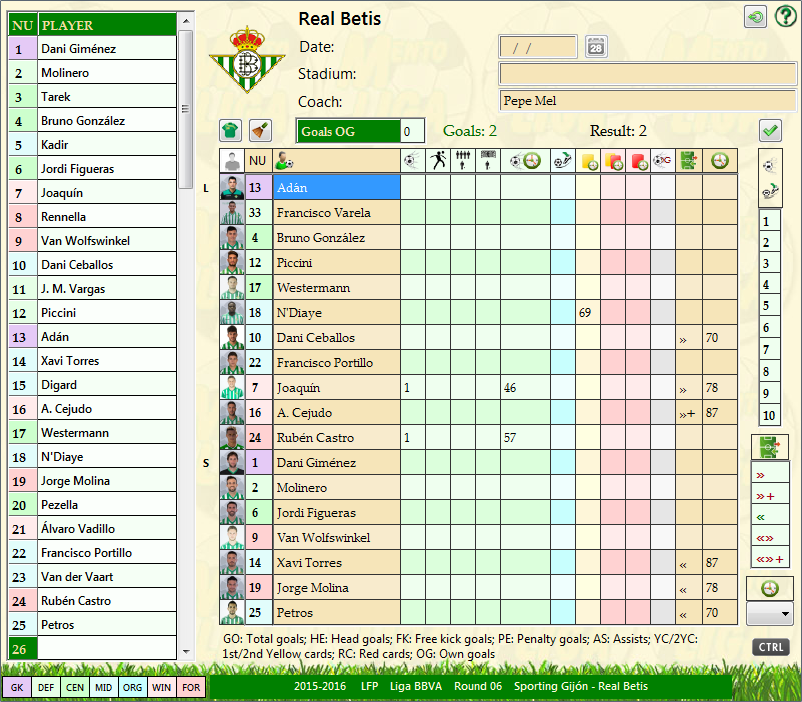The height and width of the screenshot is (702, 802).
Task: Click the Date input field
Action: click(x=538, y=47)
